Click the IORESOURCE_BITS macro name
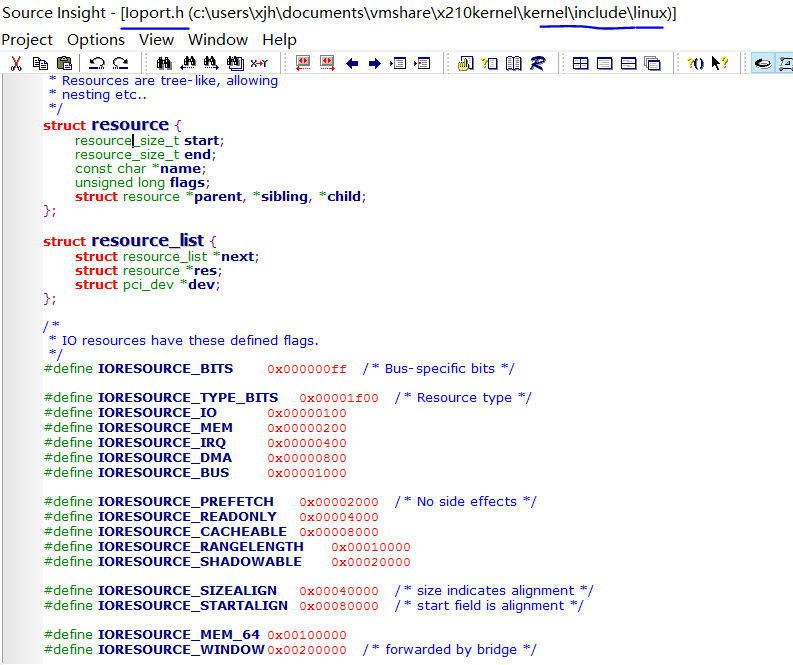Screen dimensions: 793x665 pyautogui.click(x=165, y=369)
